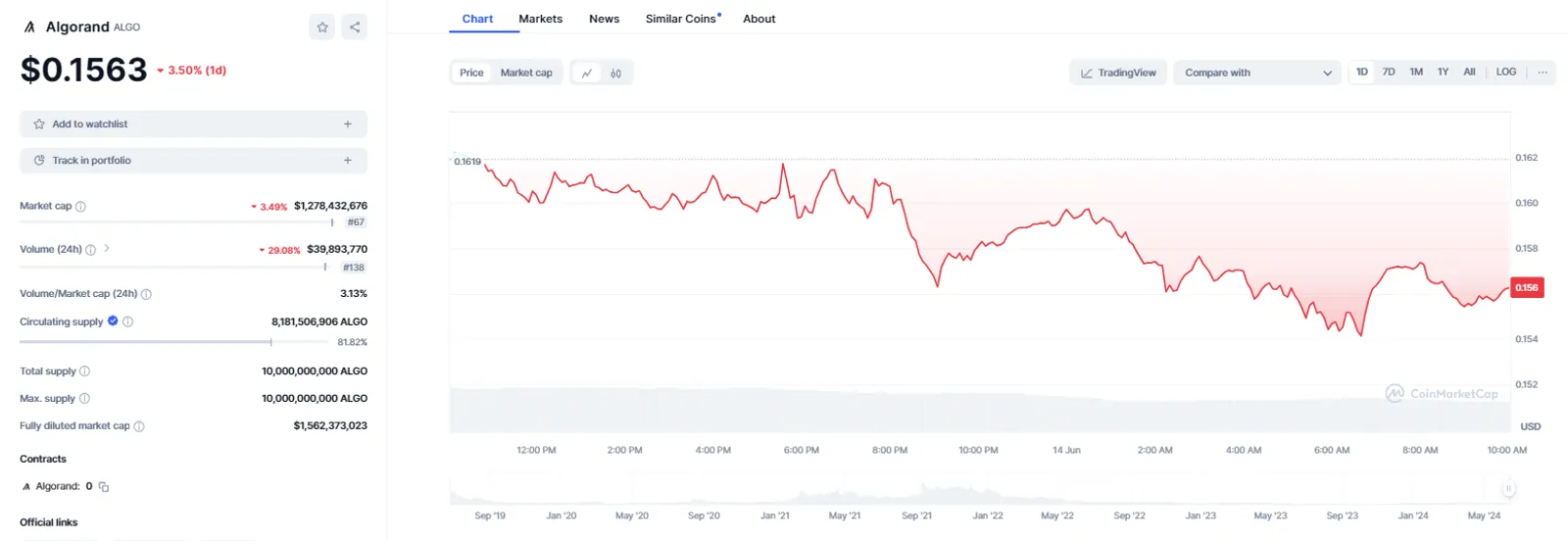This screenshot has width=1568, height=541.
Task: Click the share icon beside the star
Action: 355,27
